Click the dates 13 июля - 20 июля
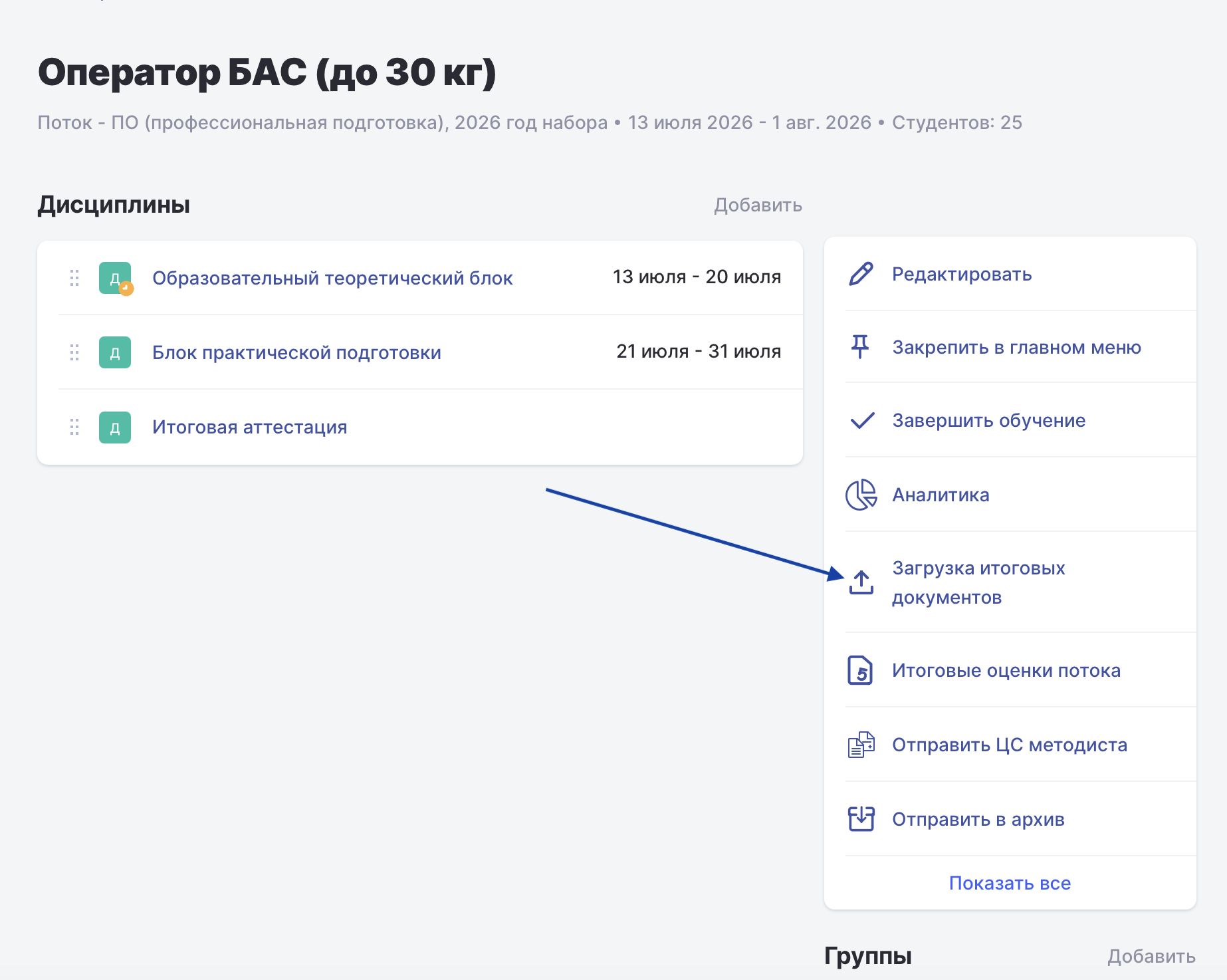This screenshot has height=980, width=1227. coord(697,277)
